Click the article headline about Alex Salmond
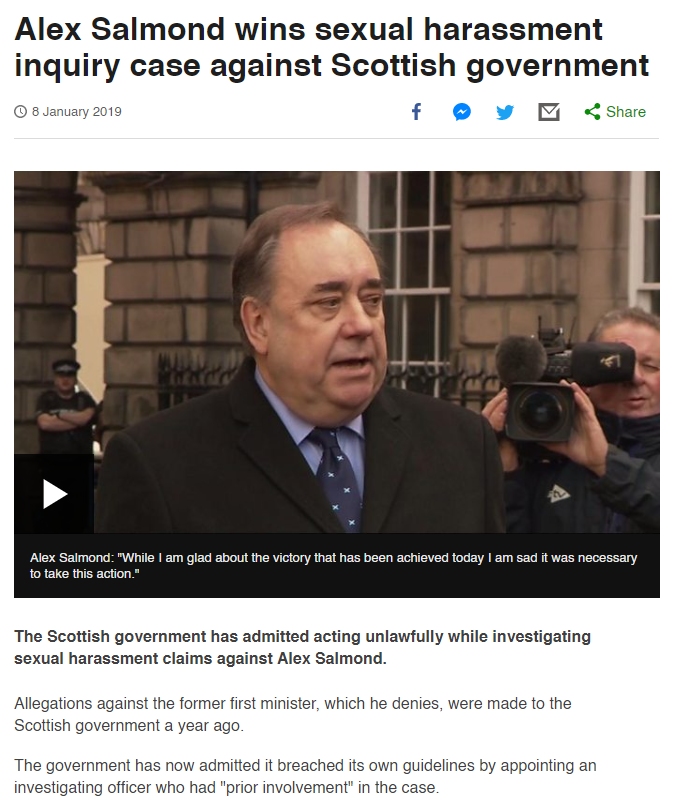This screenshot has height=805, width=675. pyautogui.click(x=332, y=47)
